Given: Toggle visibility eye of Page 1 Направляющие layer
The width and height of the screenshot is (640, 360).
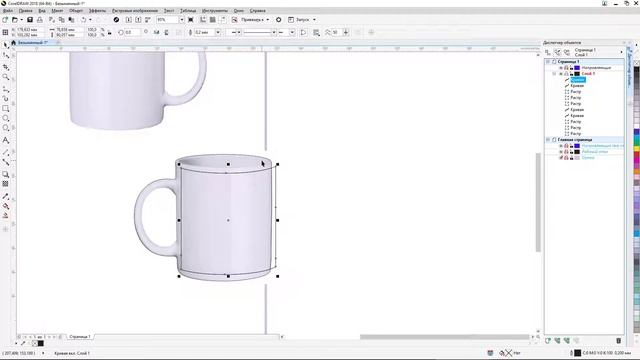Looking at the screenshot, I should [x=561, y=68].
